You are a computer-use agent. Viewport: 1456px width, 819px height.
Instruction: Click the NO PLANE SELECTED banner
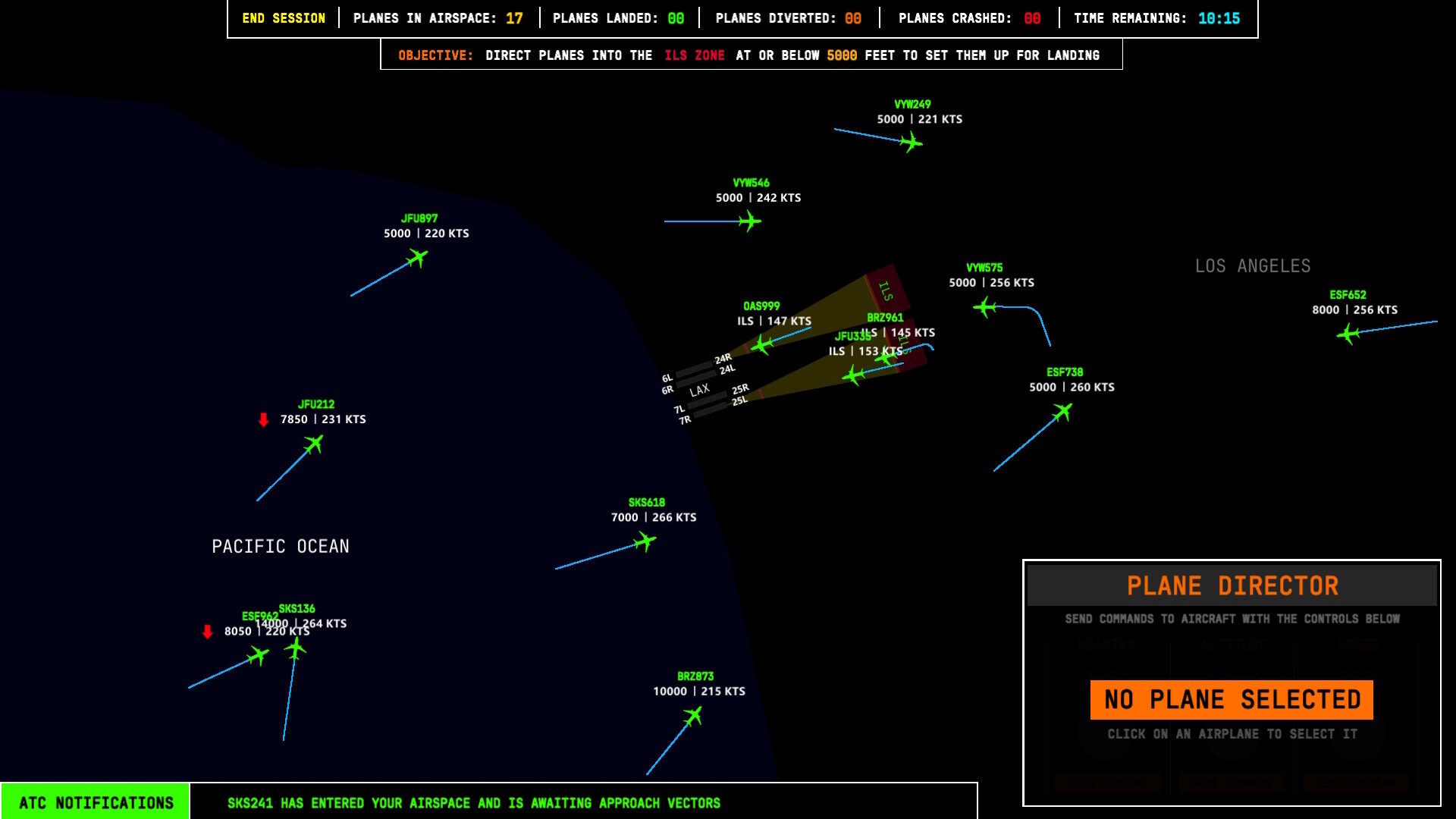coord(1231,699)
